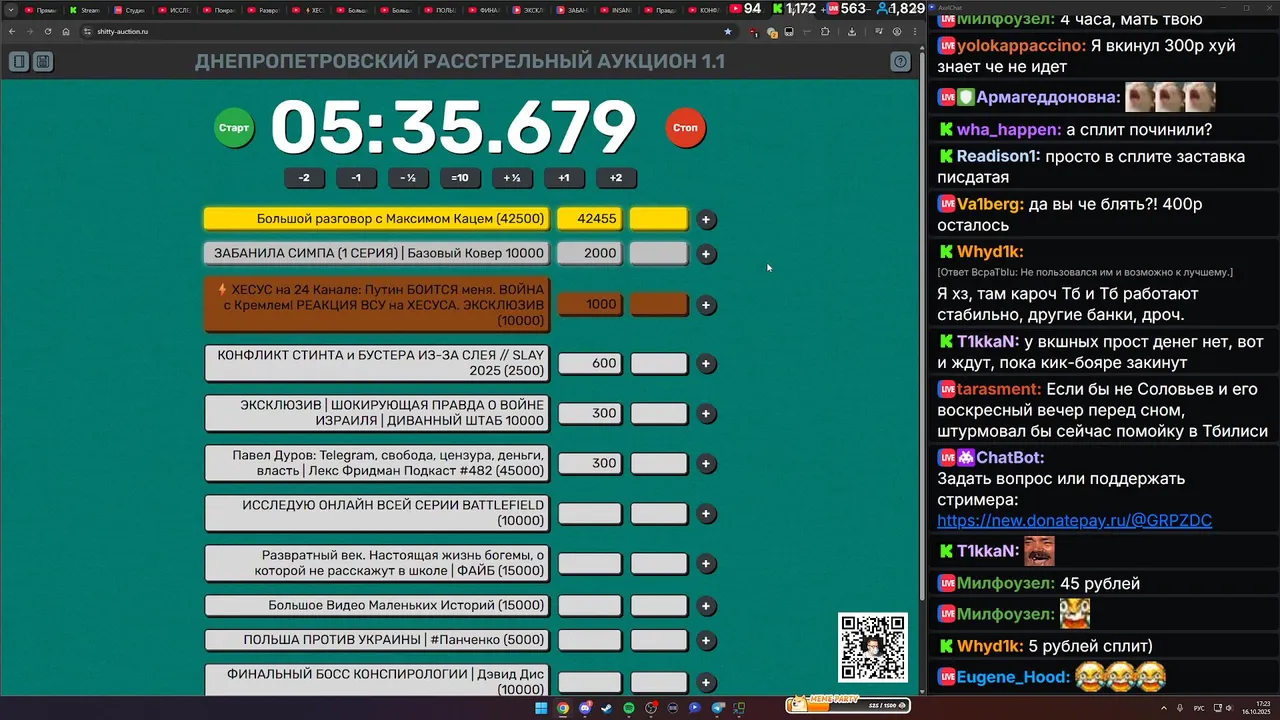Click the panel layout icon in auction header
The width and height of the screenshot is (1280, 720).
tap(19, 62)
